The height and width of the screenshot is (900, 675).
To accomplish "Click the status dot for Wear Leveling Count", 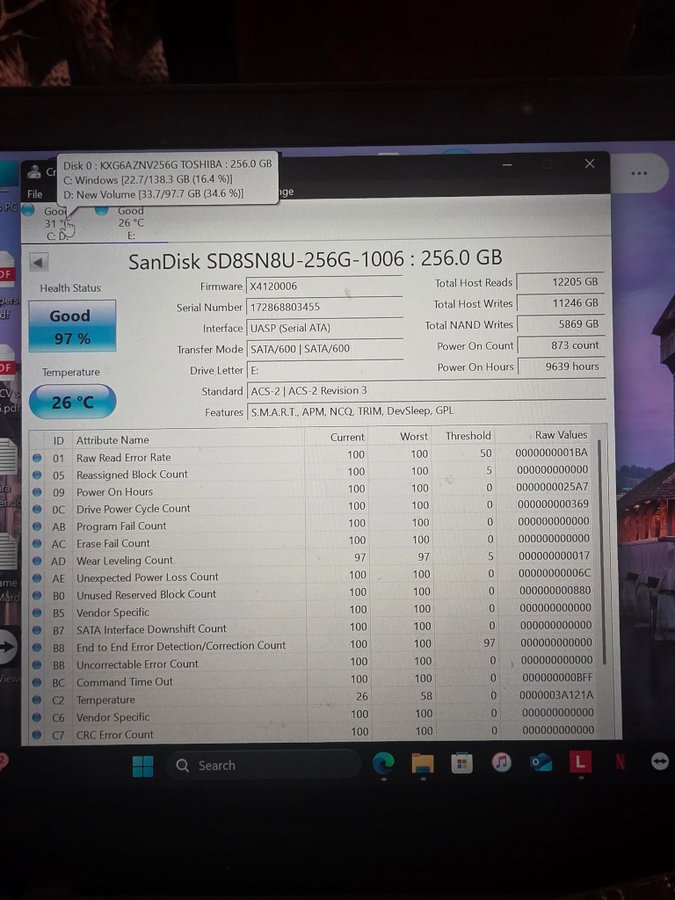I will click(x=37, y=561).
